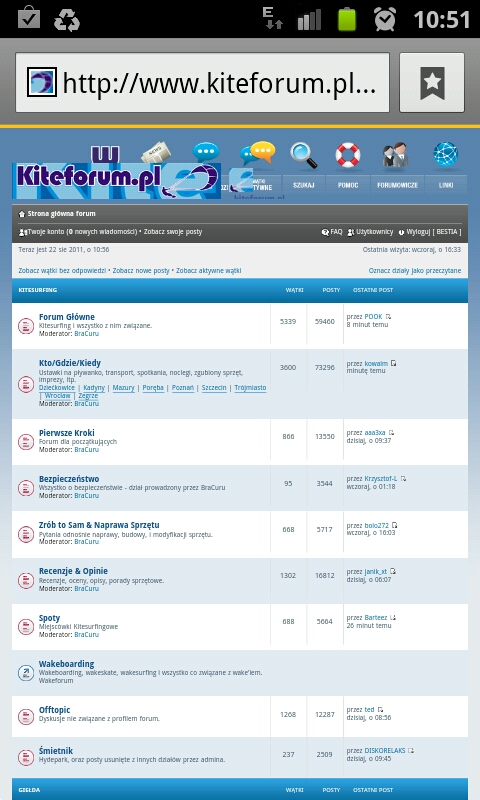The image size is (480, 800).
Task: Open the Pierwsze Kroki forum
Action: (x=67, y=433)
